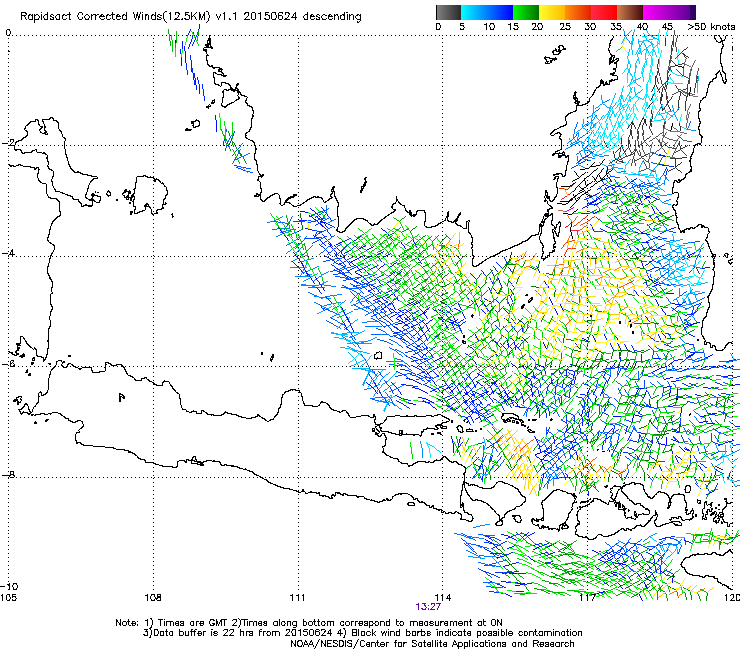Click the NOAA/NESDIS credit line
Viewport: 740px width, 650px height.
click(432, 644)
